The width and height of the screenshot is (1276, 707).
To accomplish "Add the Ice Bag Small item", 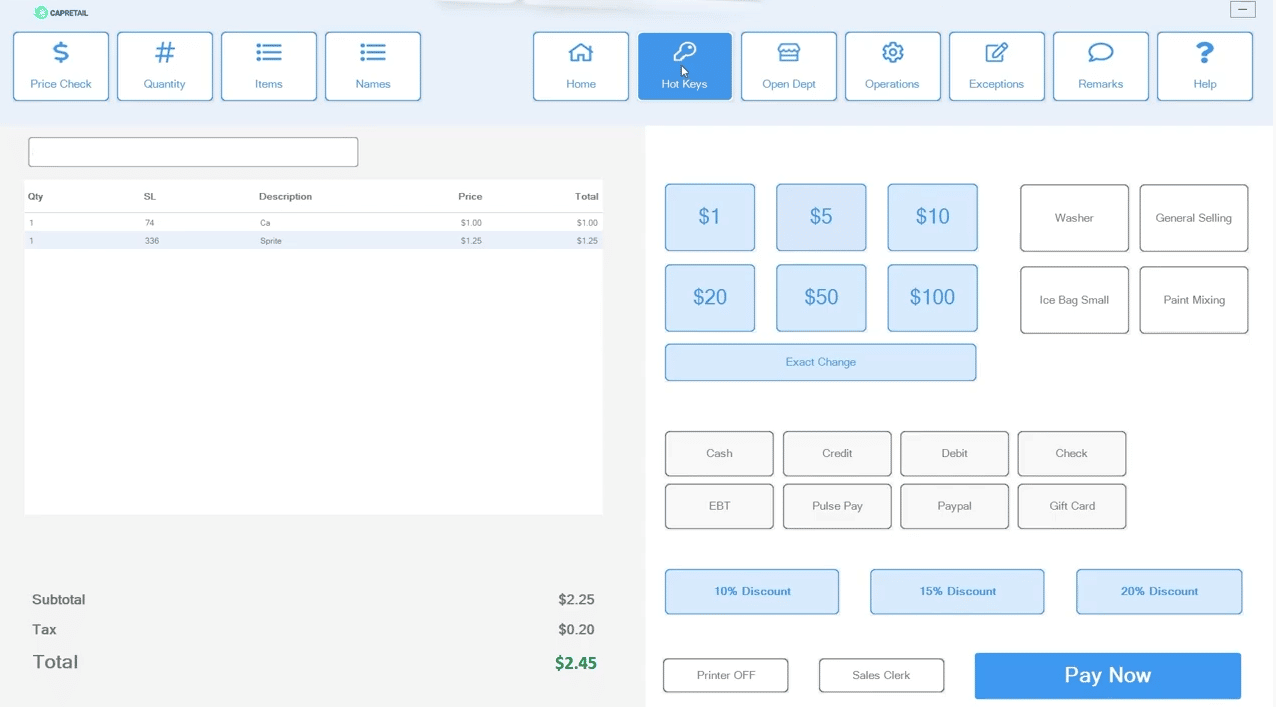I will [1074, 300].
